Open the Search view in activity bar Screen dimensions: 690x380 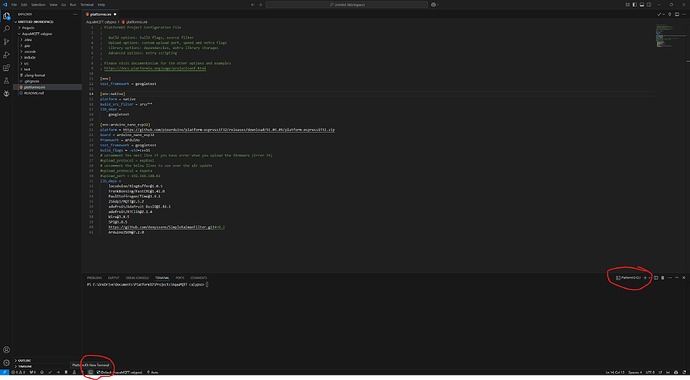point(7,29)
